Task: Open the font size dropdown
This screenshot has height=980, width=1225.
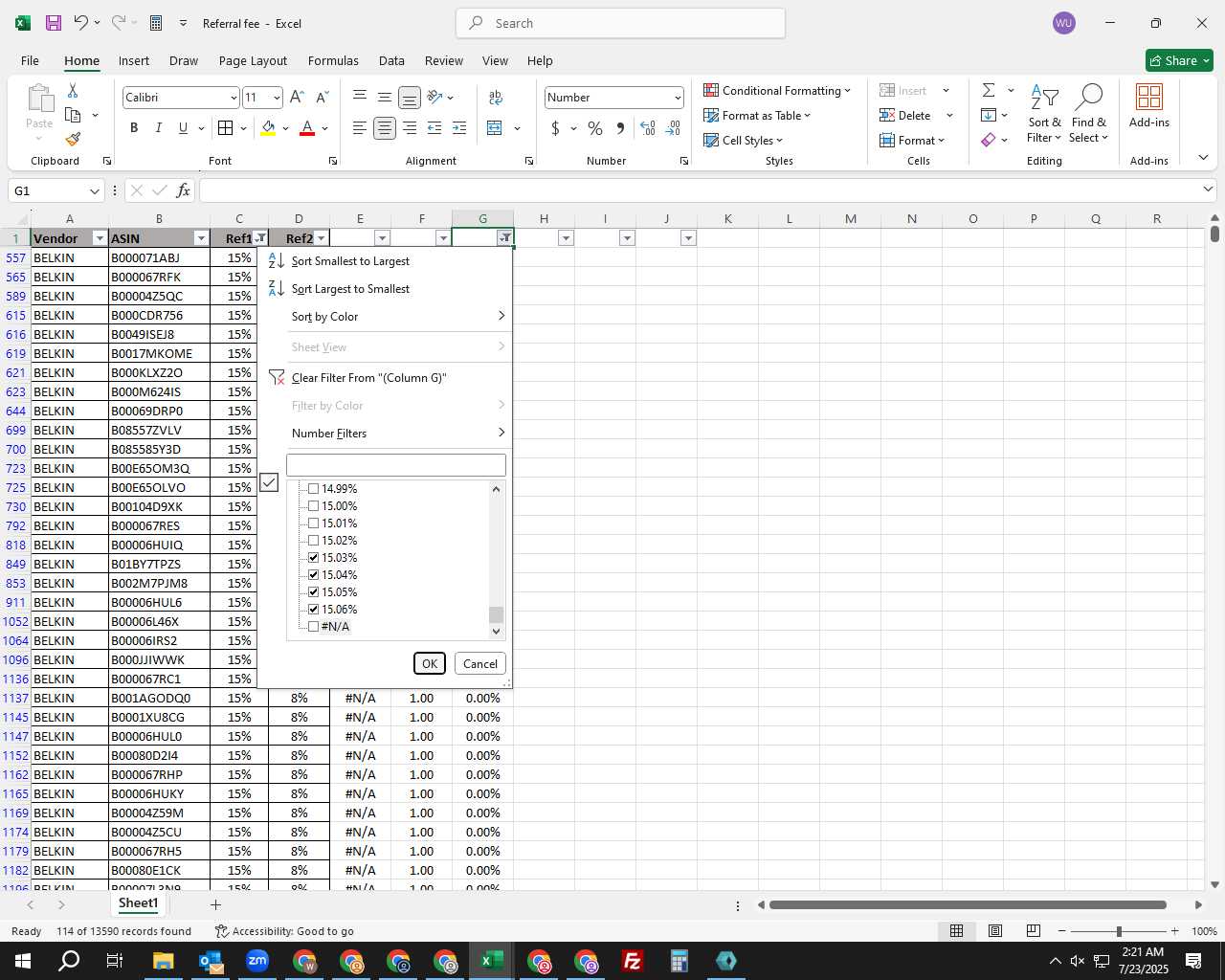Action: coord(277,98)
